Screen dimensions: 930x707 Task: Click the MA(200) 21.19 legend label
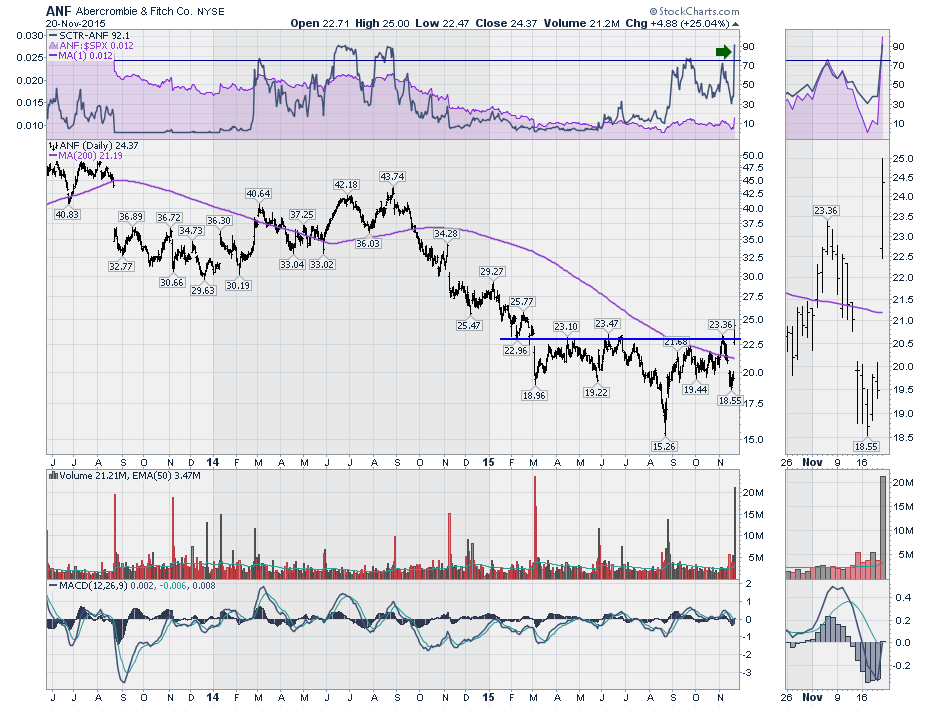point(85,155)
